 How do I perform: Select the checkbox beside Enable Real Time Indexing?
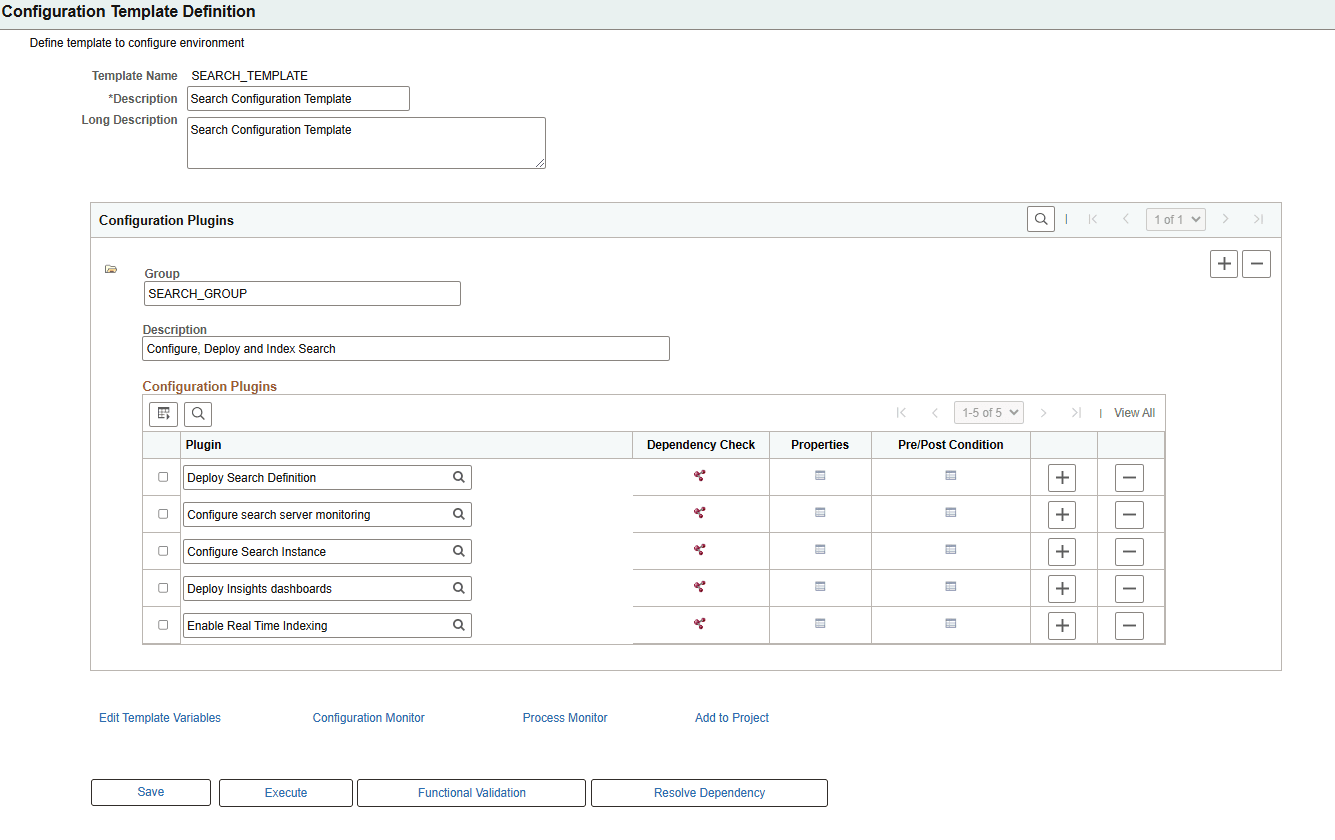pos(162,624)
